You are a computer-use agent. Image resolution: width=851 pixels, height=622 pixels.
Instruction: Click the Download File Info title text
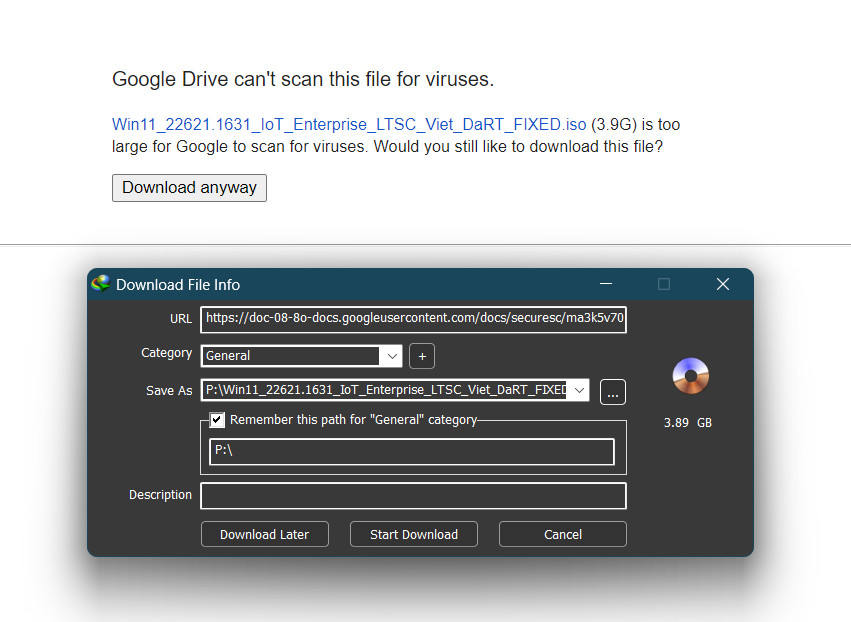[178, 285]
